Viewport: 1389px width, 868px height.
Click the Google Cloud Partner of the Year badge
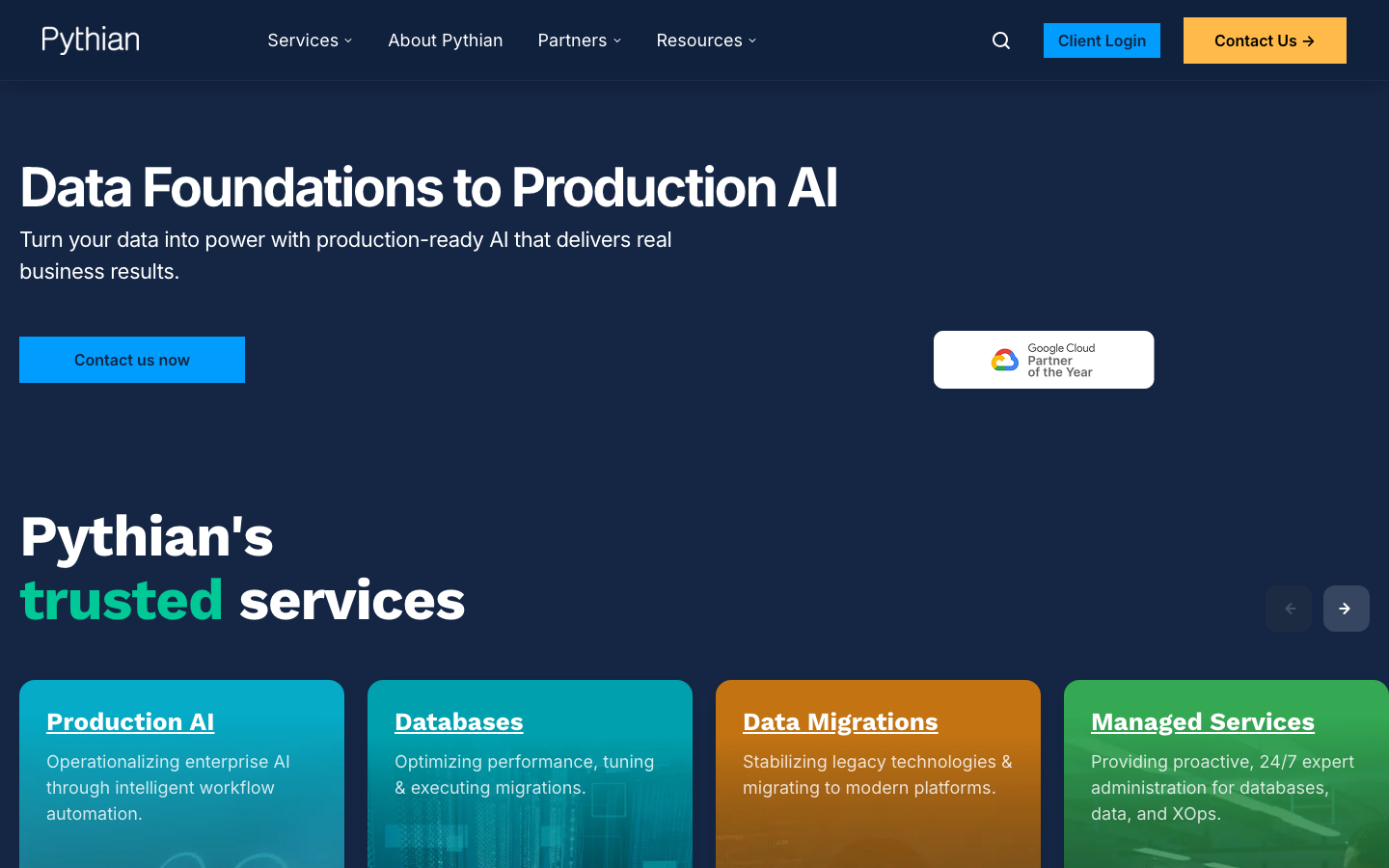coord(1044,360)
